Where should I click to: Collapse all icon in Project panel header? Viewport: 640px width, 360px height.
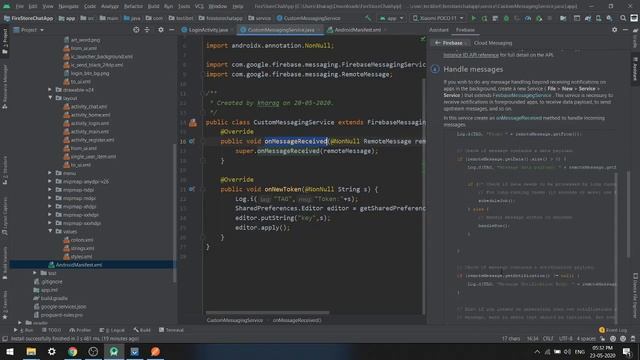click(x=147, y=30)
